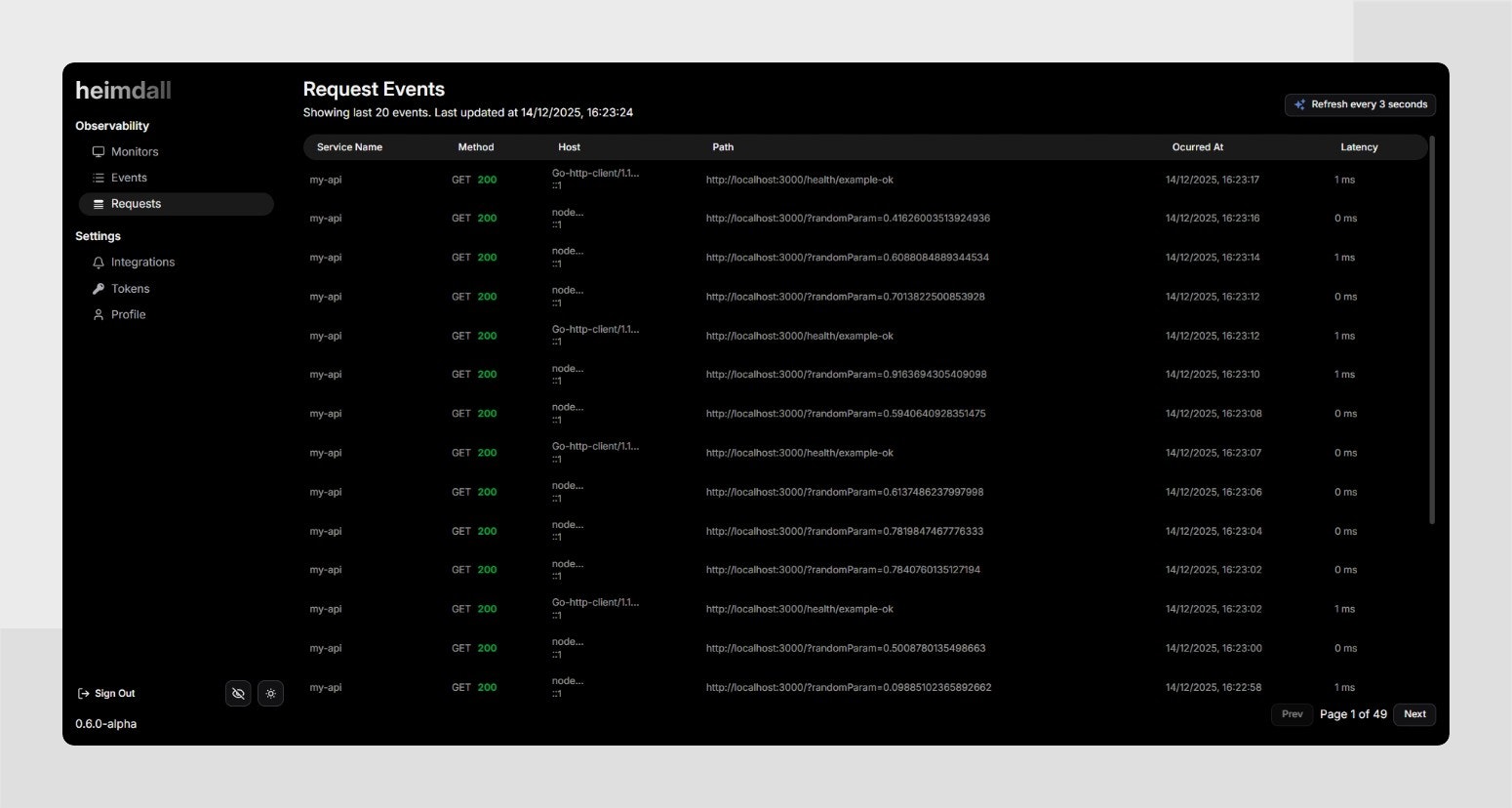Open Profile via the person icon

point(98,314)
